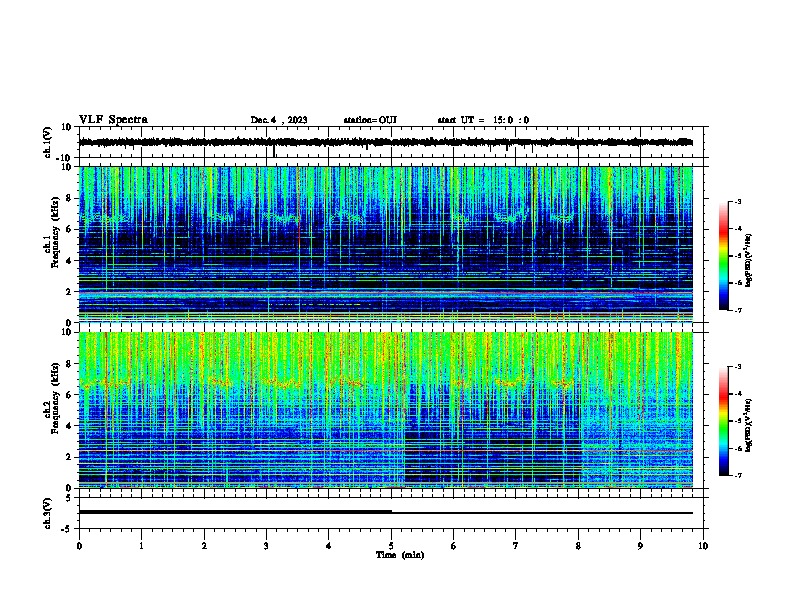Click ch.1 color scale log(PSD) unit label

click(x=749, y=260)
